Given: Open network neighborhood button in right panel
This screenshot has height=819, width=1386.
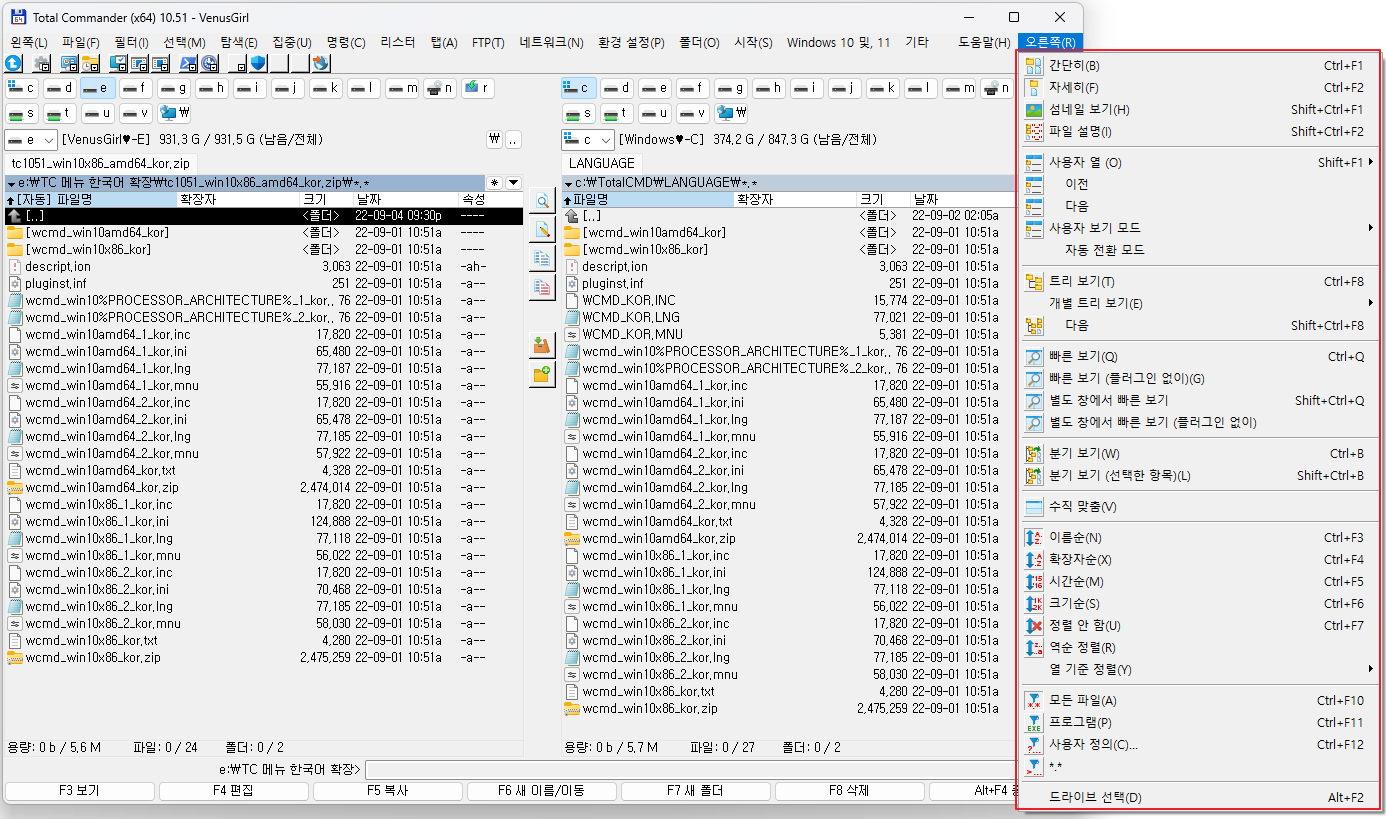Looking at the screenshot, I should click(x=731, y=113).
